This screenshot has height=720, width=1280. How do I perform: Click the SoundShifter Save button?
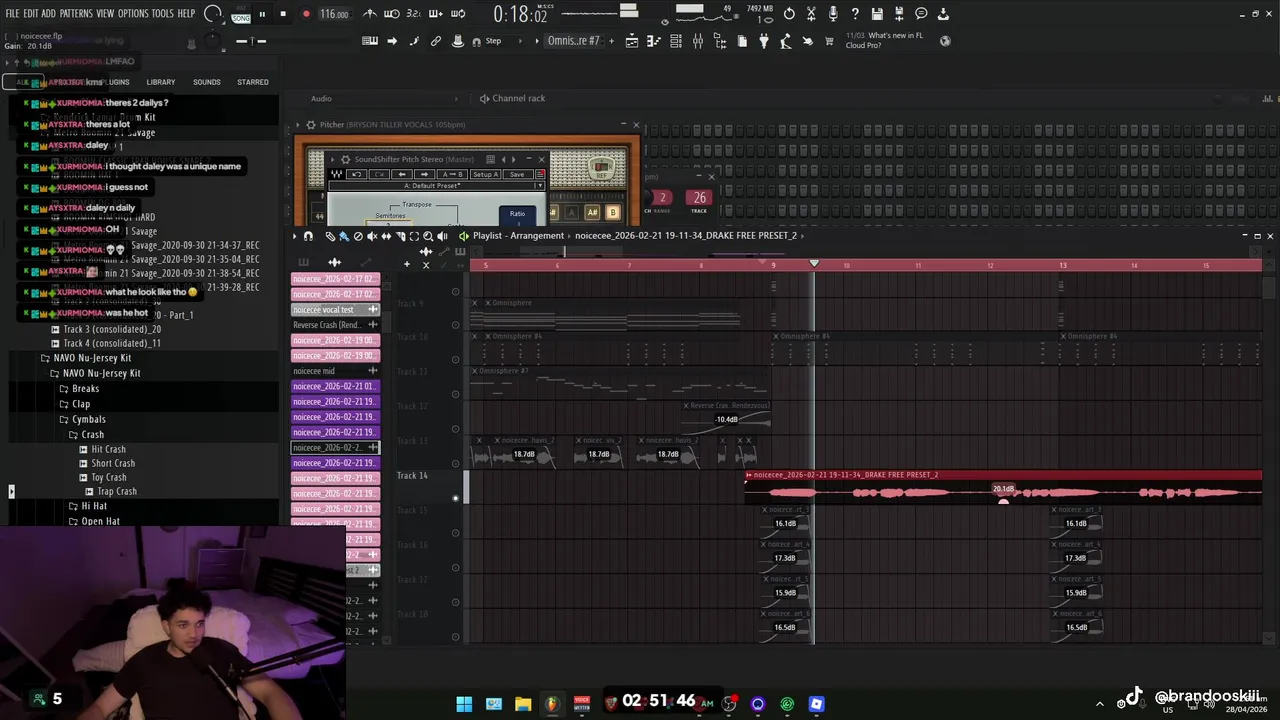[x=517, y=174]
